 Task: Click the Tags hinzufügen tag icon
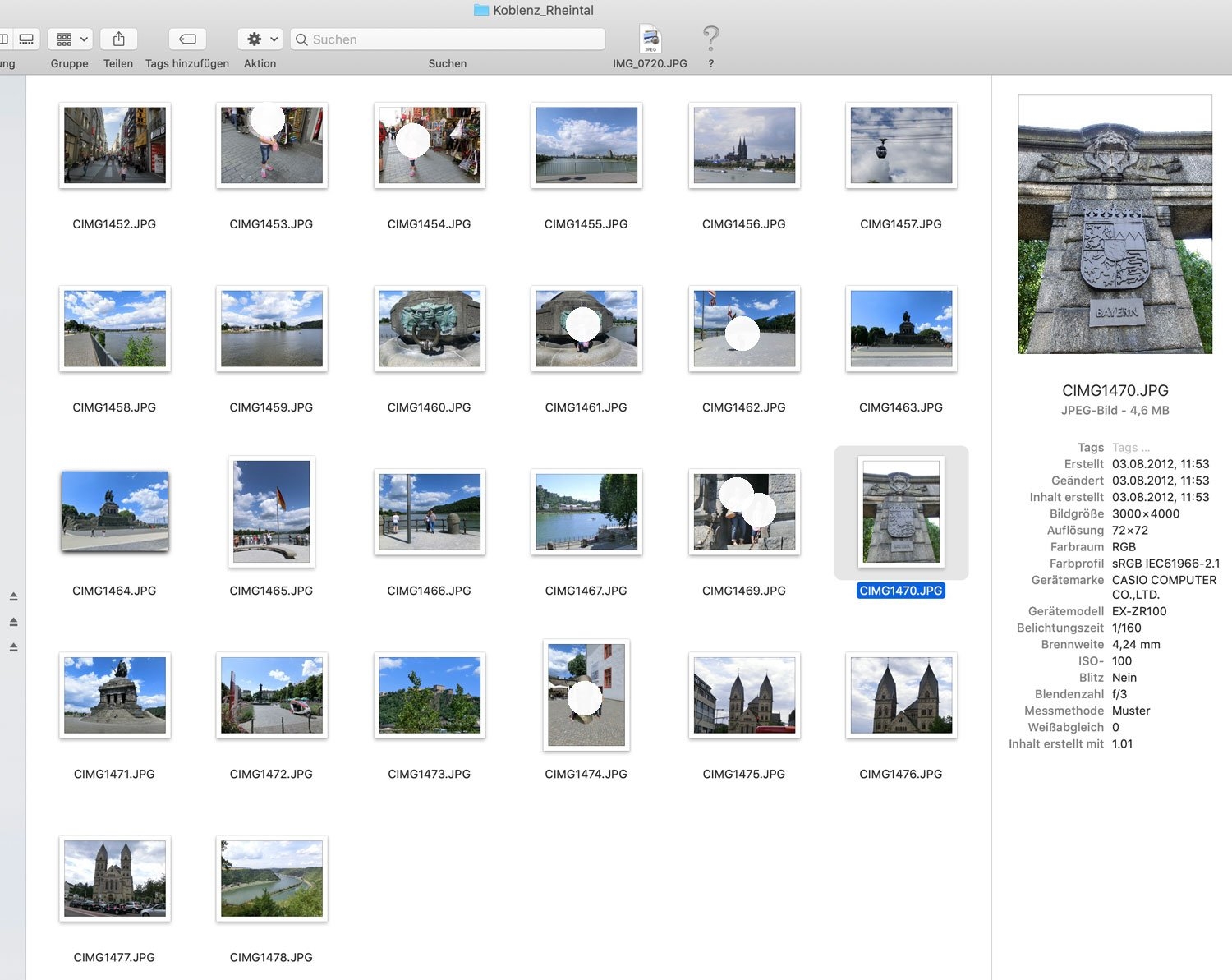[x=187, y=39]
